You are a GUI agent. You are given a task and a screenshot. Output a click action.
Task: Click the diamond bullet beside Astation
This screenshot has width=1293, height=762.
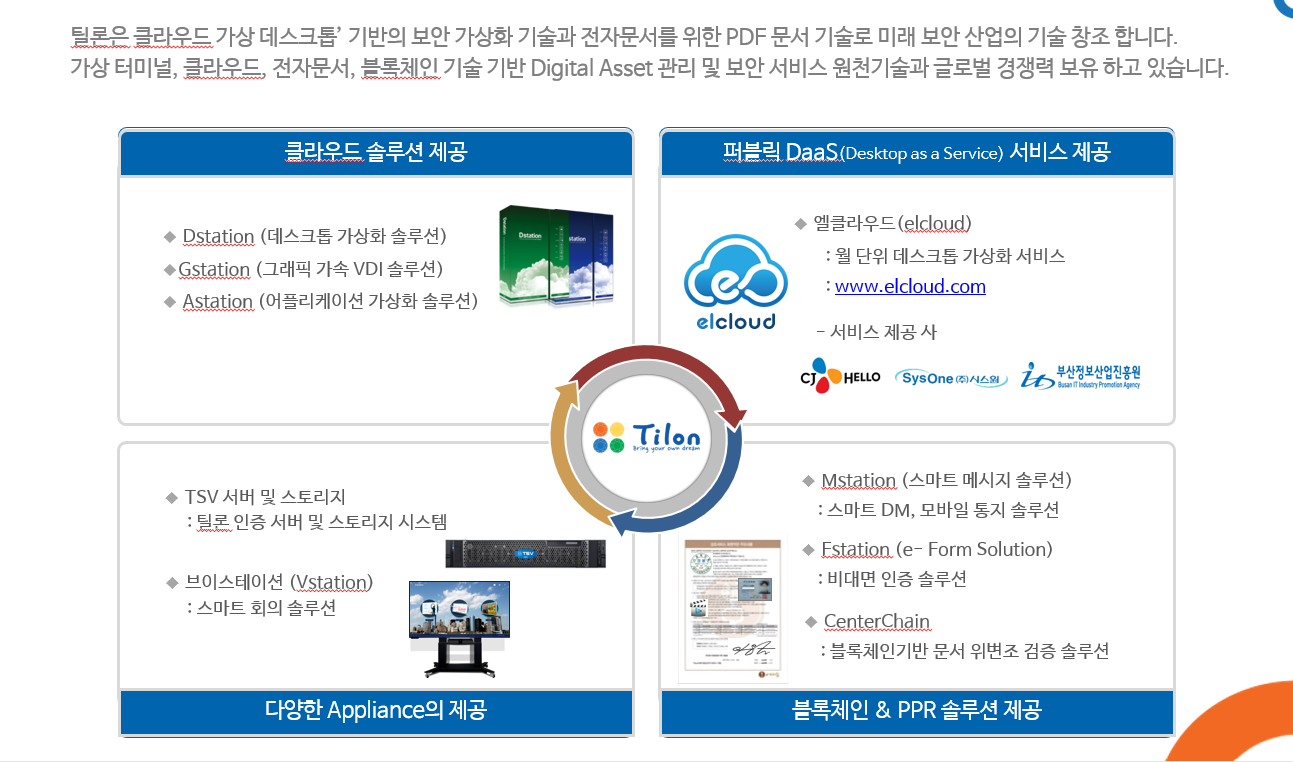click(x=169, y=301)
